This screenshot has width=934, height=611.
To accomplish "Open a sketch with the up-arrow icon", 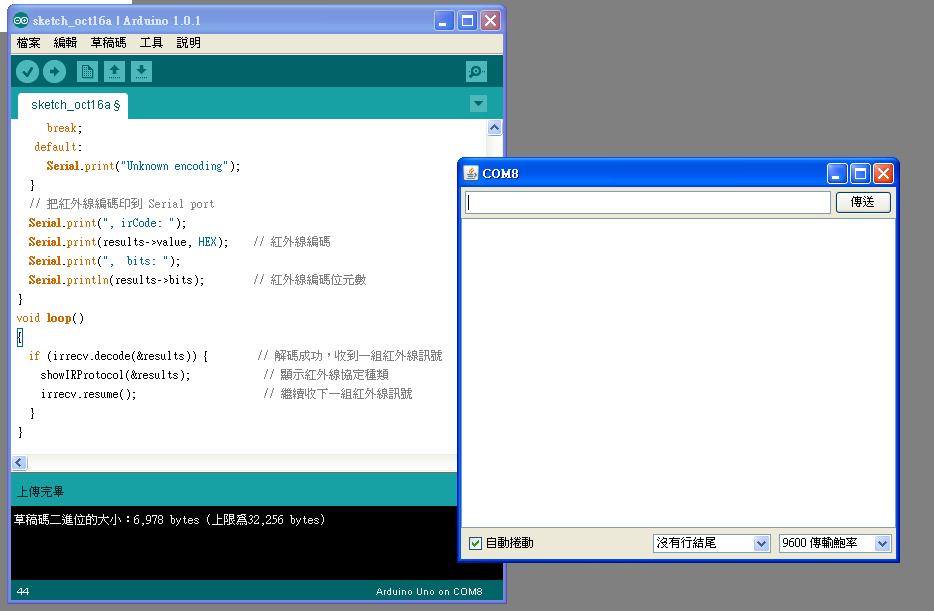I will [x=114, y=72].
